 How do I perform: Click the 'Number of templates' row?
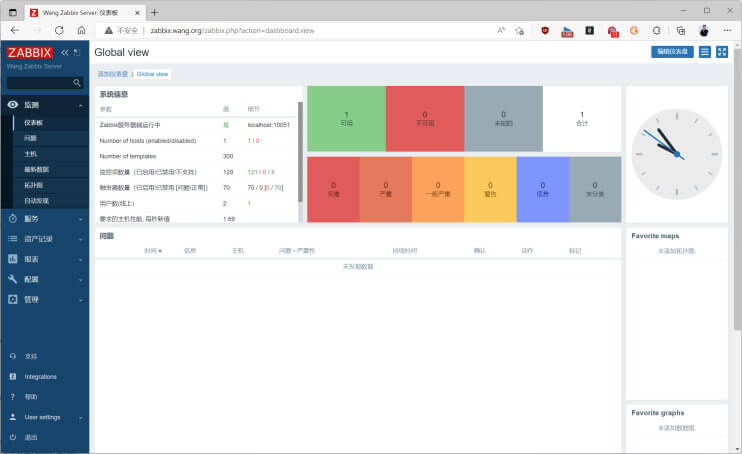[x=196, y=156]
